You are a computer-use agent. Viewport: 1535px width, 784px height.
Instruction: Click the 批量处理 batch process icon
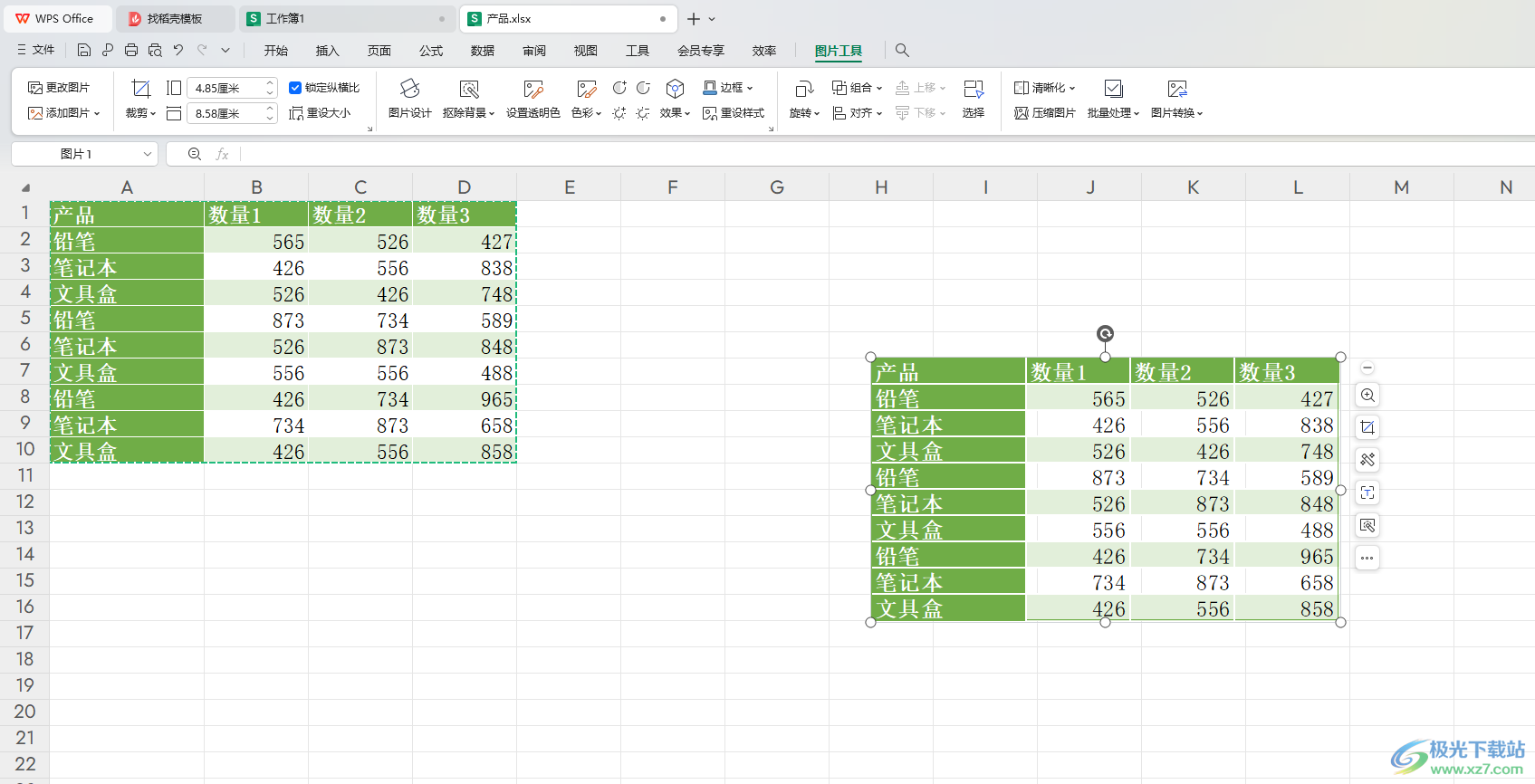point(1114,89)
